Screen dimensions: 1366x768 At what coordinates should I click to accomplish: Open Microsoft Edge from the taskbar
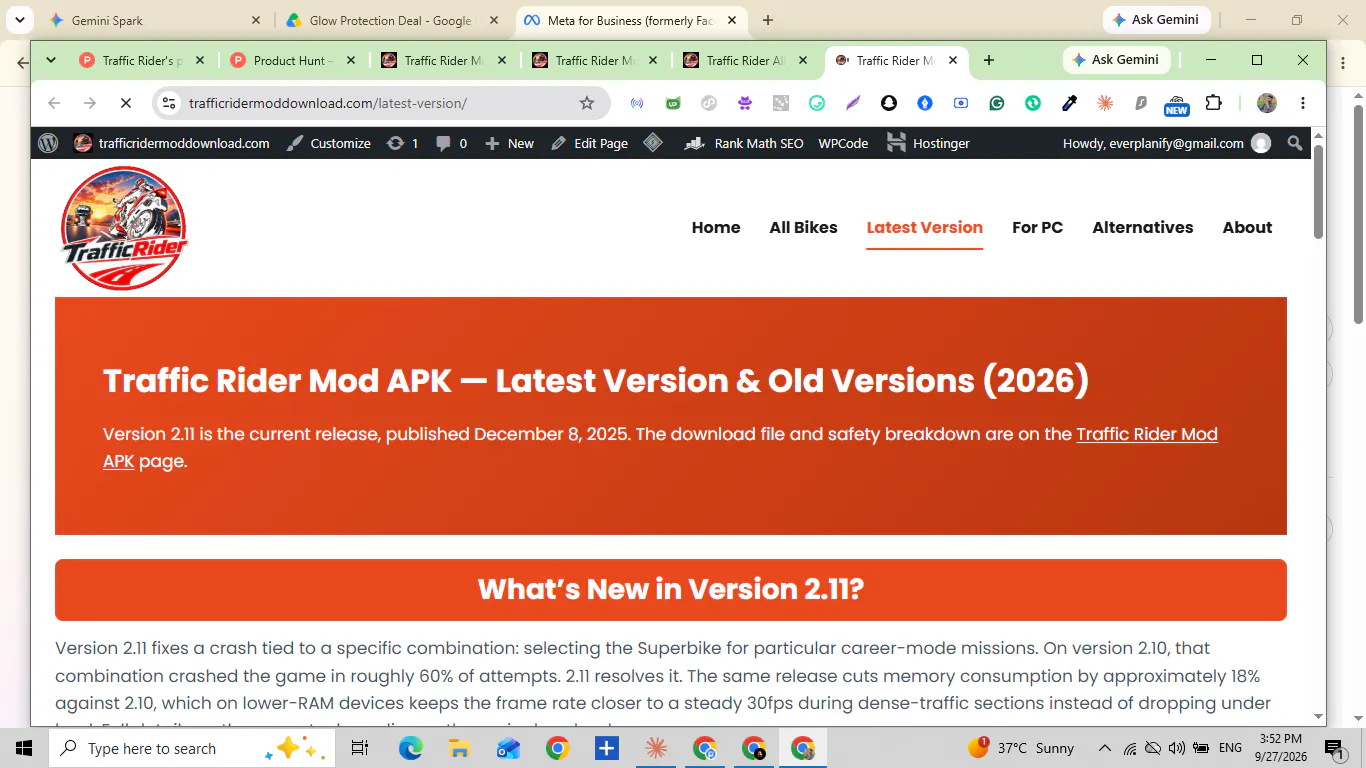click(411, 748)
